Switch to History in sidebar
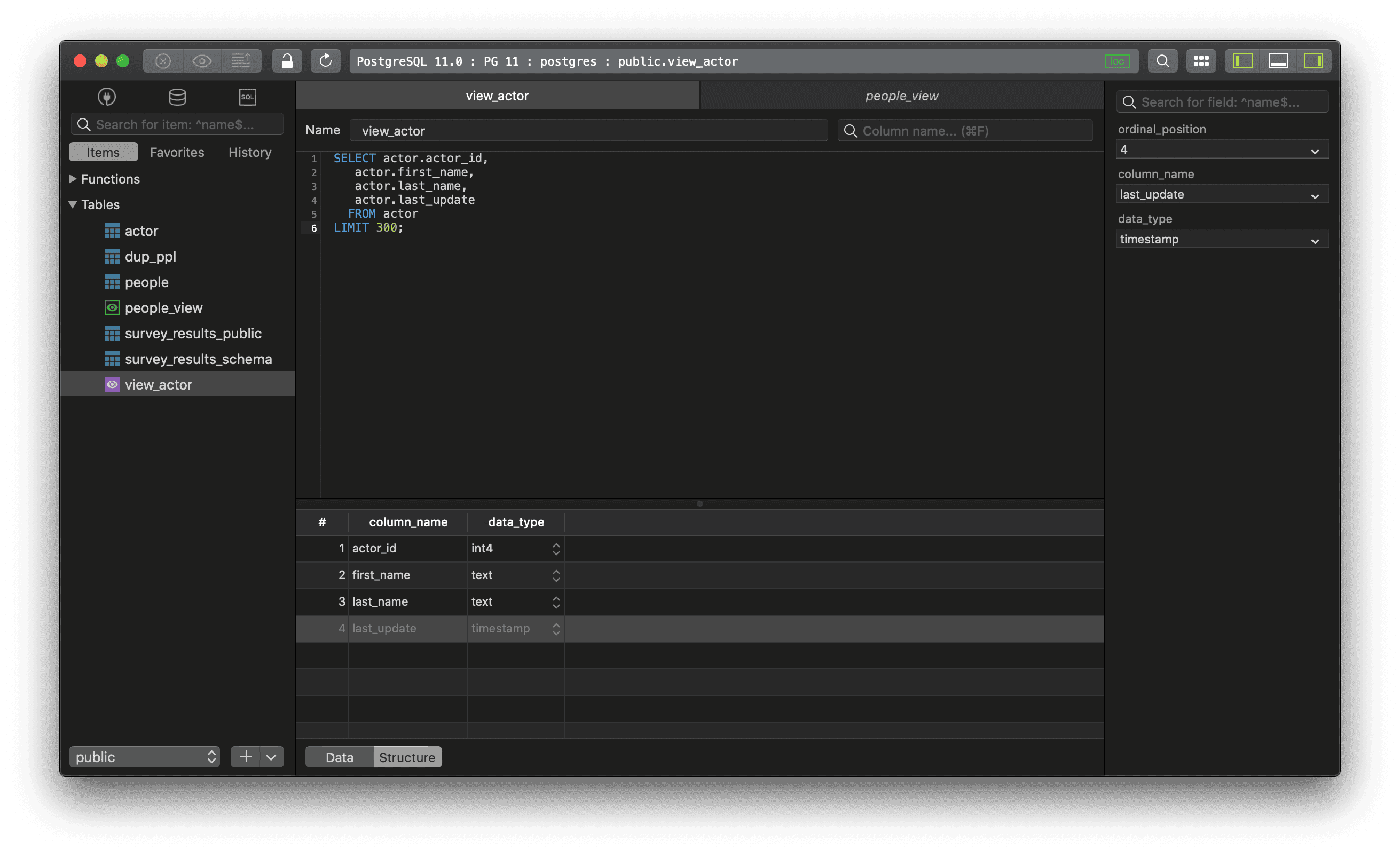Image resolution: width=1400 pixels, height=855 pixels. pos(249,152)
